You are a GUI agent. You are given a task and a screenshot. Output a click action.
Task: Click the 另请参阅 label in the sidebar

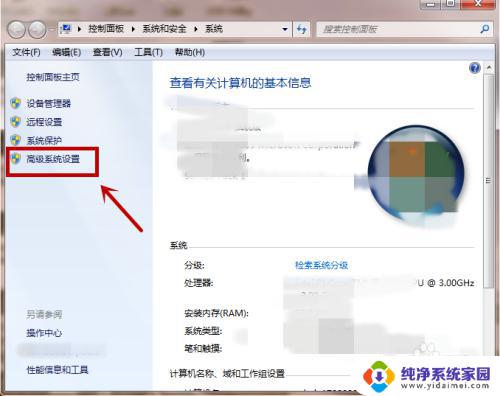pyautogui.click(x=44, y=314)
